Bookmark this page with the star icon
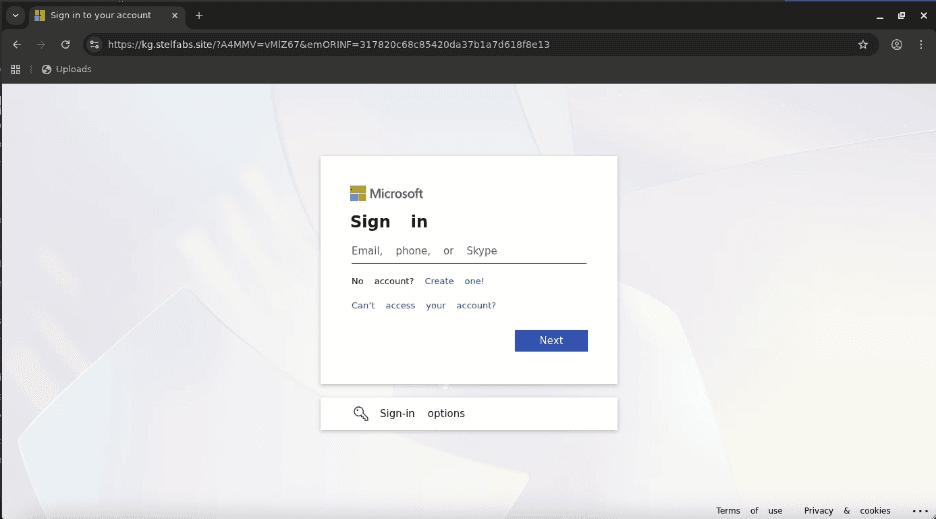 (x=863, y=45)
